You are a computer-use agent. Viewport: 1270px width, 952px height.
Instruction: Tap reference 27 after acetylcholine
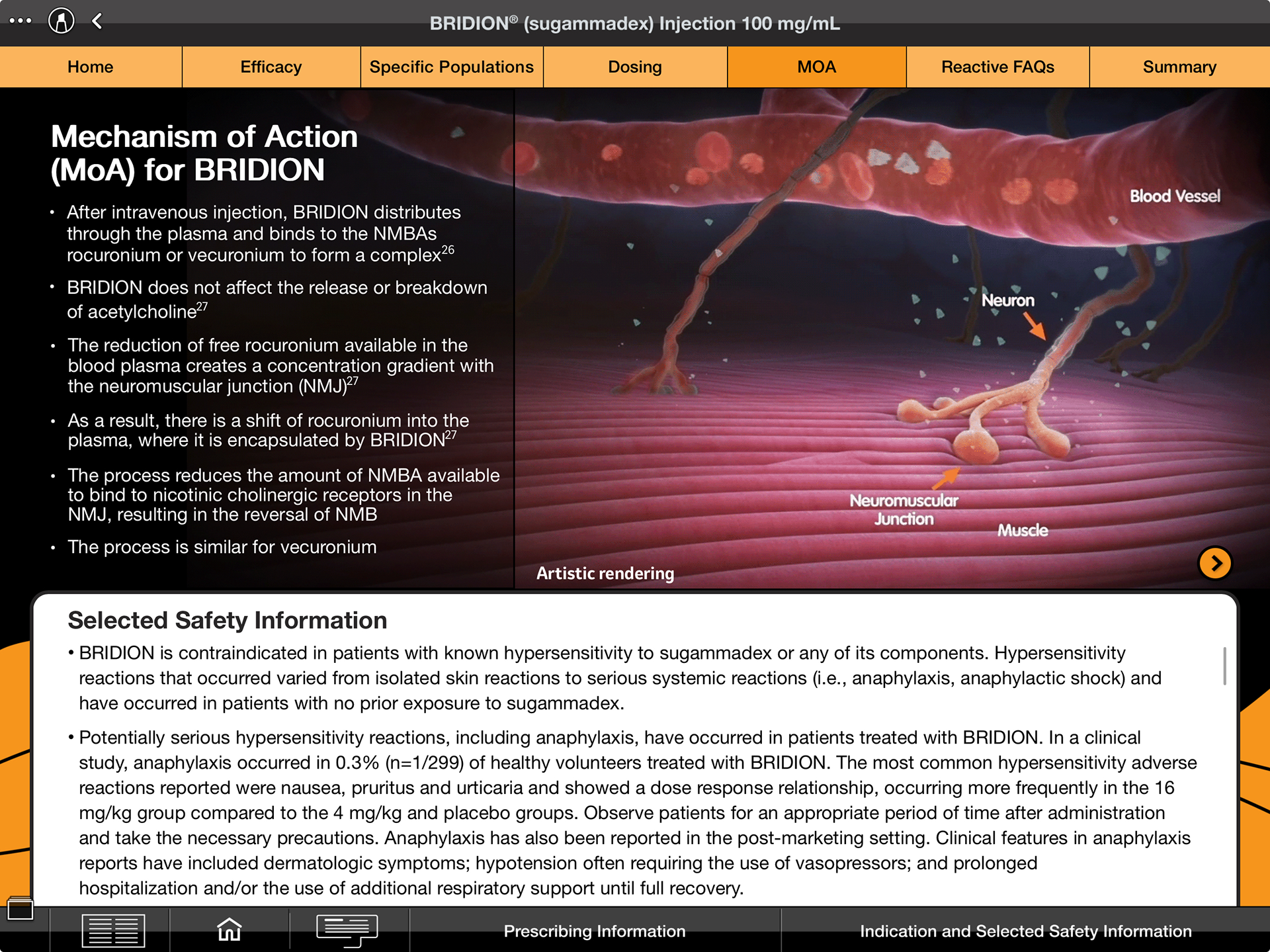pyautogui.click(x=202, y=306)
